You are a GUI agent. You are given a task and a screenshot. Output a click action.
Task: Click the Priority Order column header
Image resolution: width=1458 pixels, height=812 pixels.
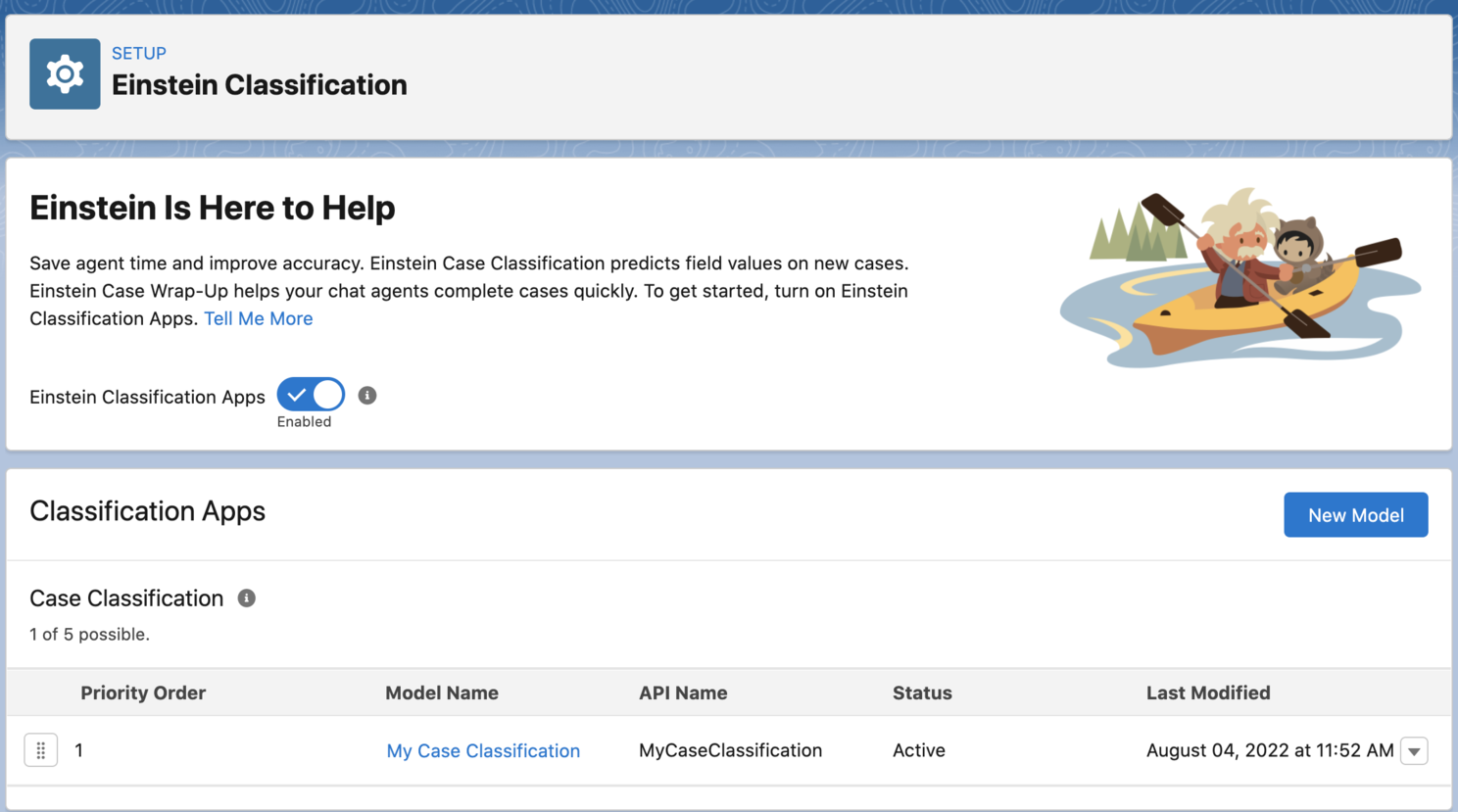coord(143,693)
